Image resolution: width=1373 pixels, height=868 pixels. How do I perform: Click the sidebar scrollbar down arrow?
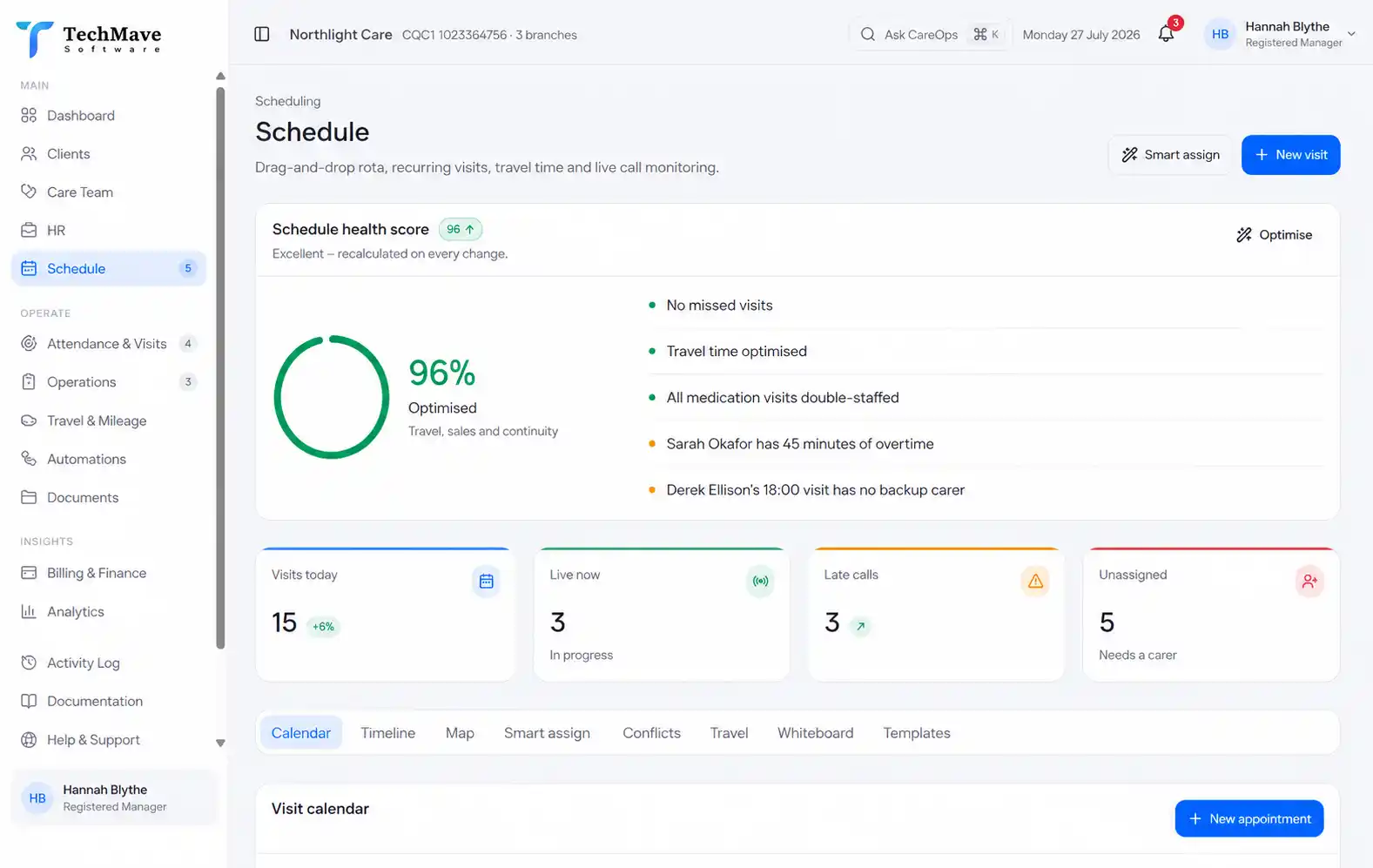[x=220, y=743]
